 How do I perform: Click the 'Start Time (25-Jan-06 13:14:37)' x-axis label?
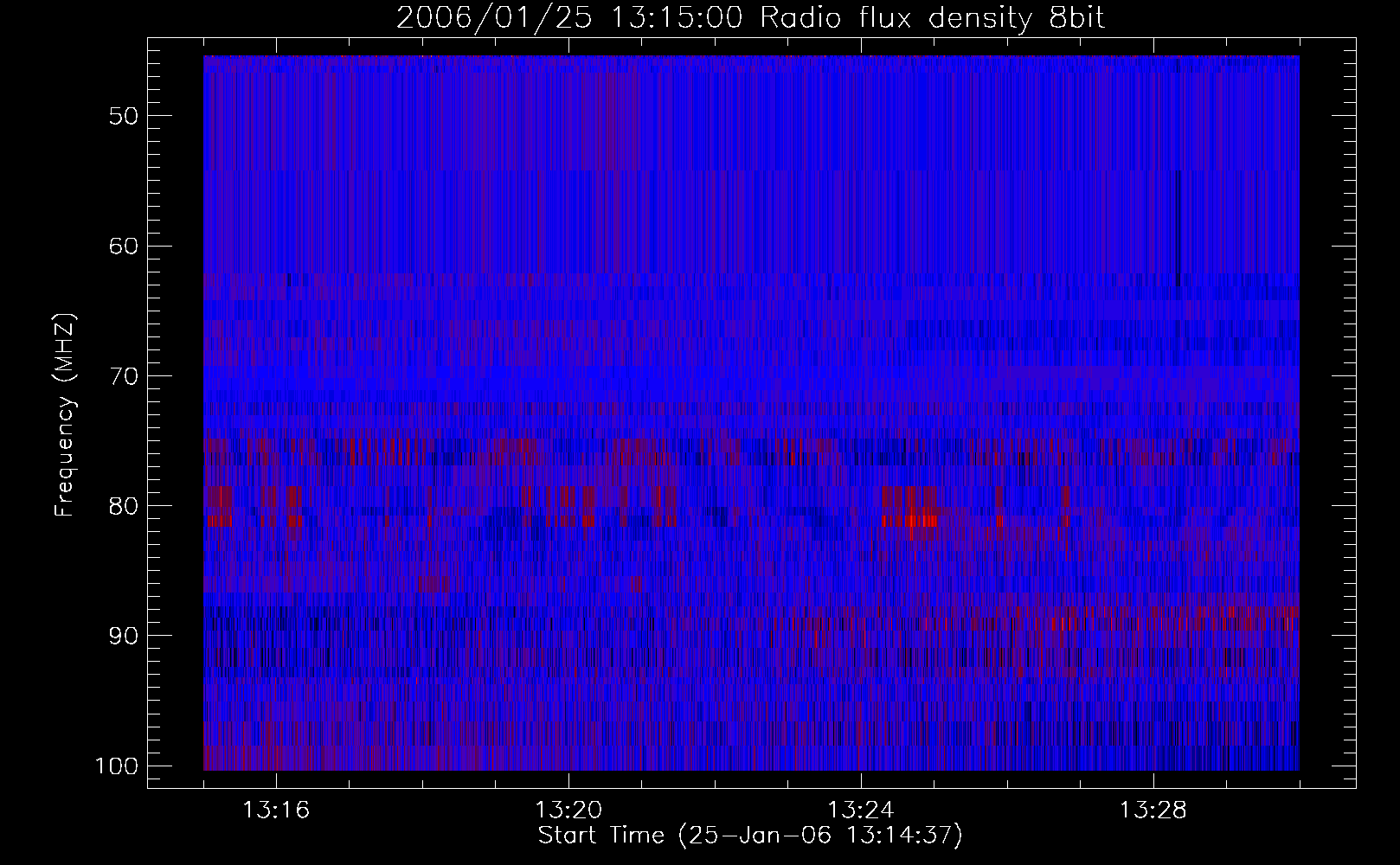pos(750,836)
